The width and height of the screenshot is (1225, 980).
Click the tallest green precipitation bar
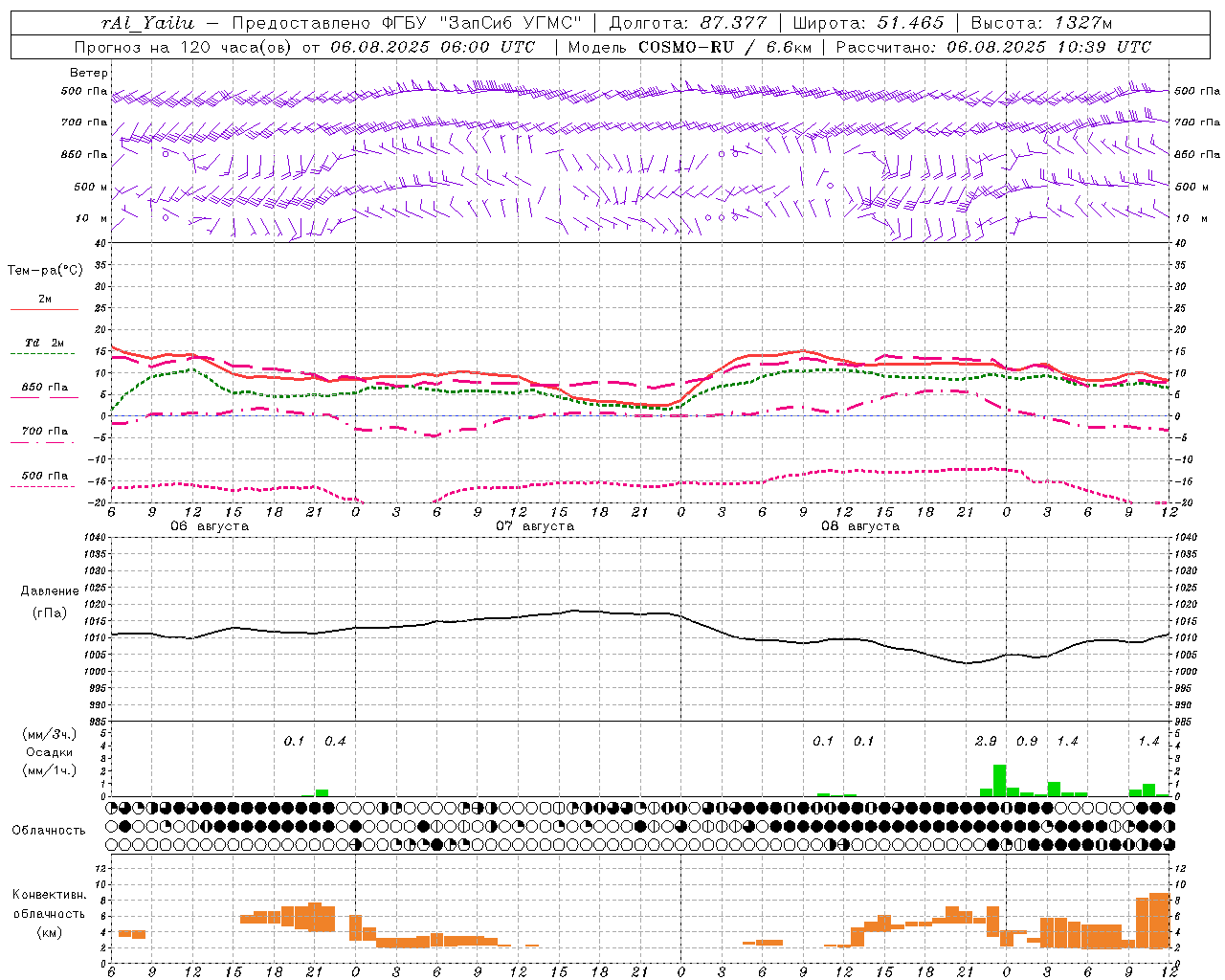(999, 780)
